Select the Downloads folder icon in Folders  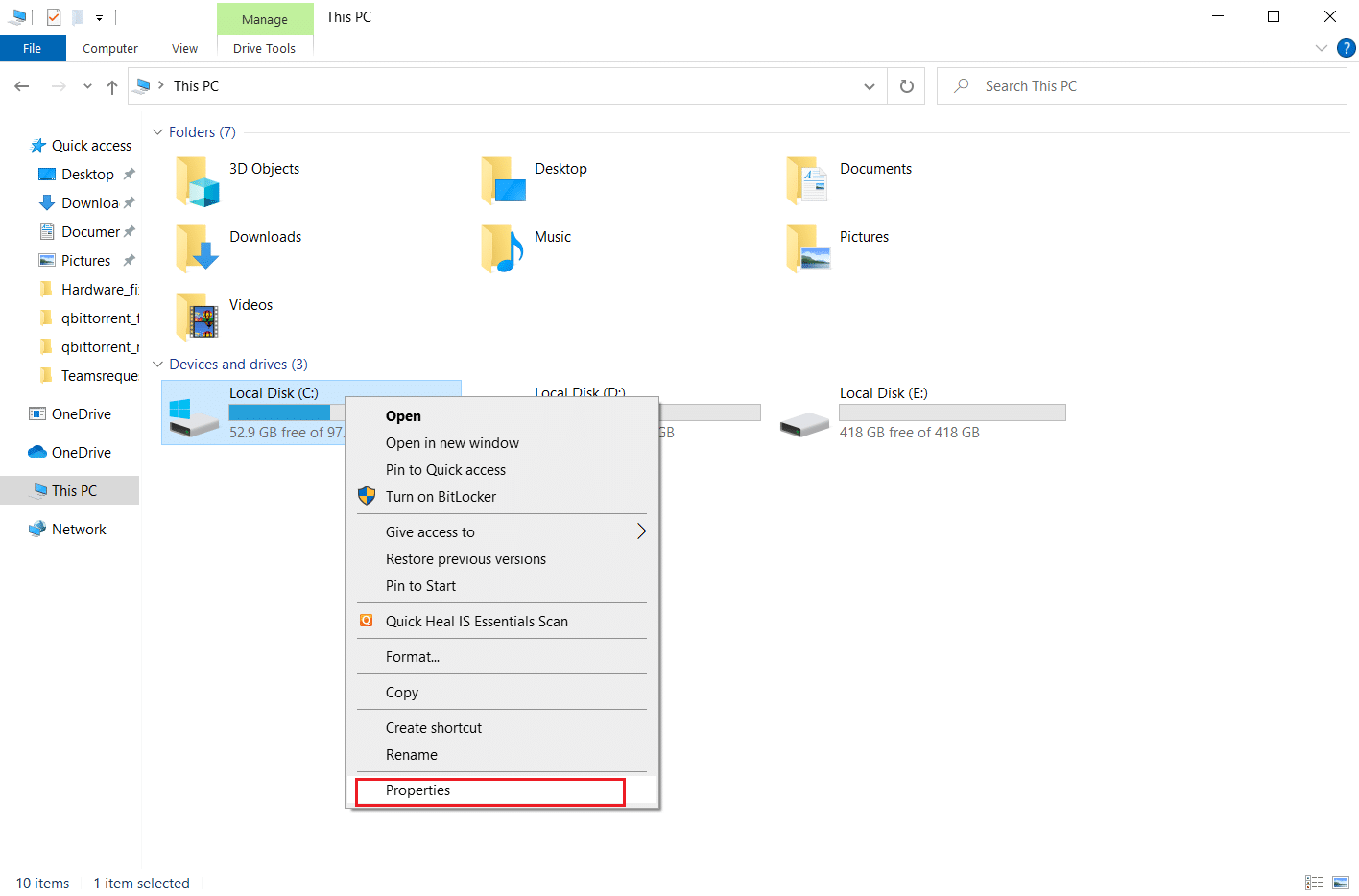(x=198, y=249)
